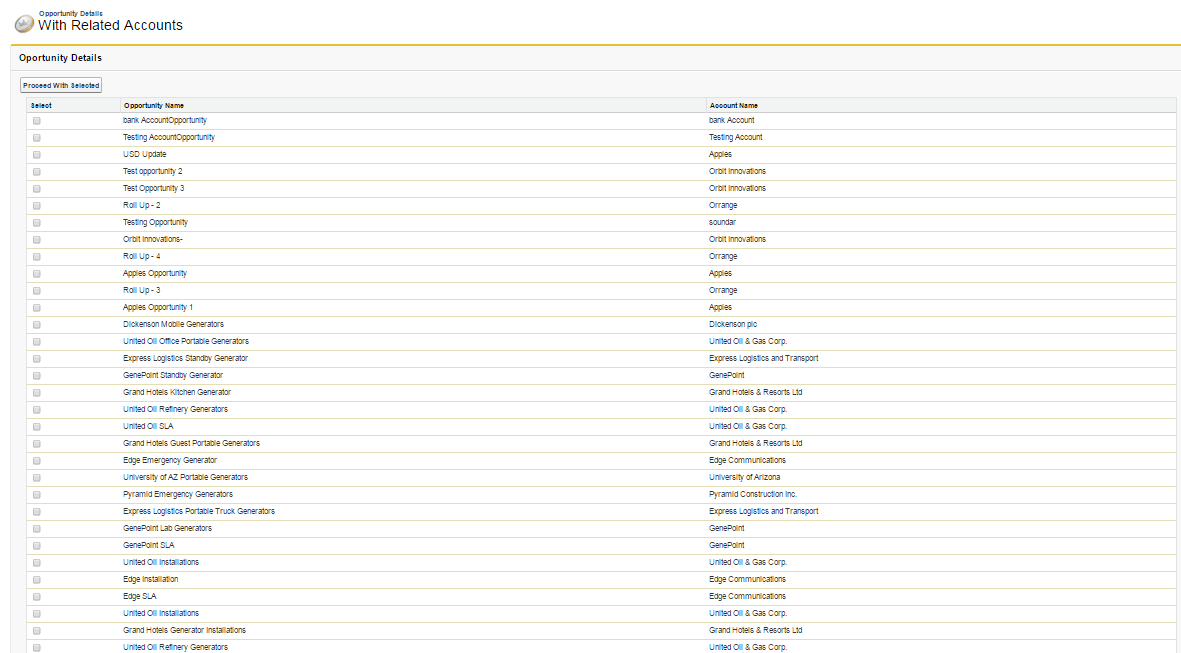Click the Dickenson plc account name
The width and height of the screenshot is (1181, 653).
coord(733,325)
